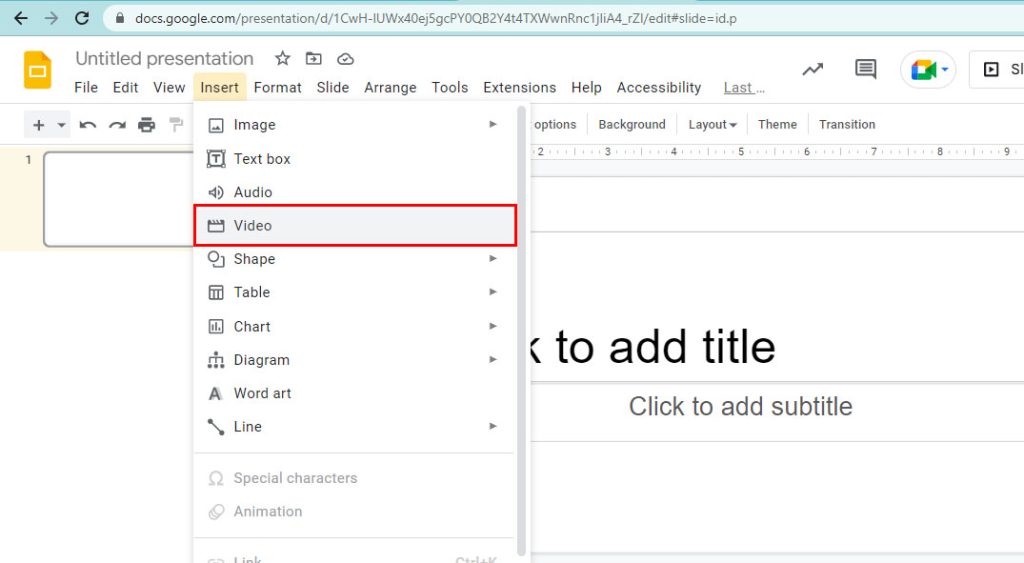Open the Google Slides home logo
This screenshot has width=1024, height=563.
tap(38, 70)
